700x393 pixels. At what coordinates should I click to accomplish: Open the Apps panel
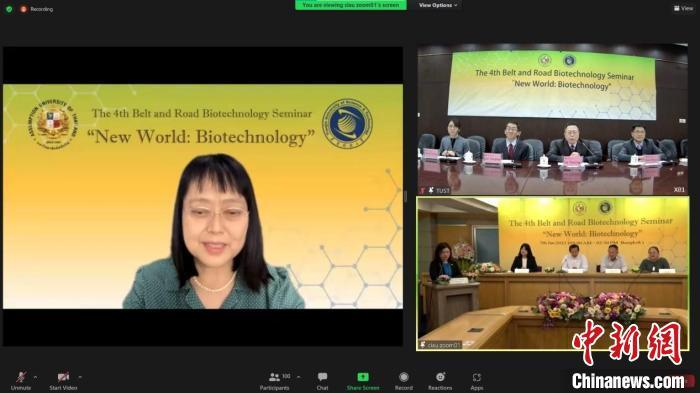click(477, 381)
